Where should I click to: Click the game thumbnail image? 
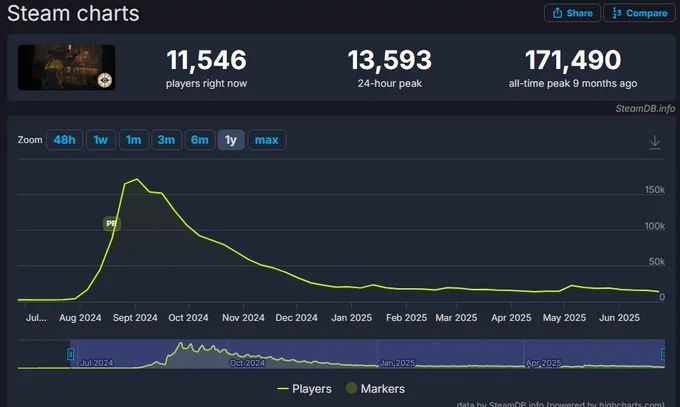tap(66, 67)
